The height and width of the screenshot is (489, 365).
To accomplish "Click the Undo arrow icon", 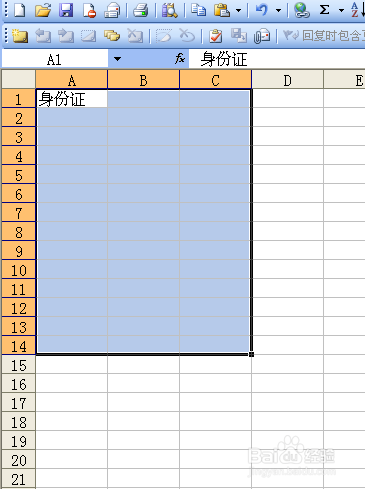I will [262, 10].
